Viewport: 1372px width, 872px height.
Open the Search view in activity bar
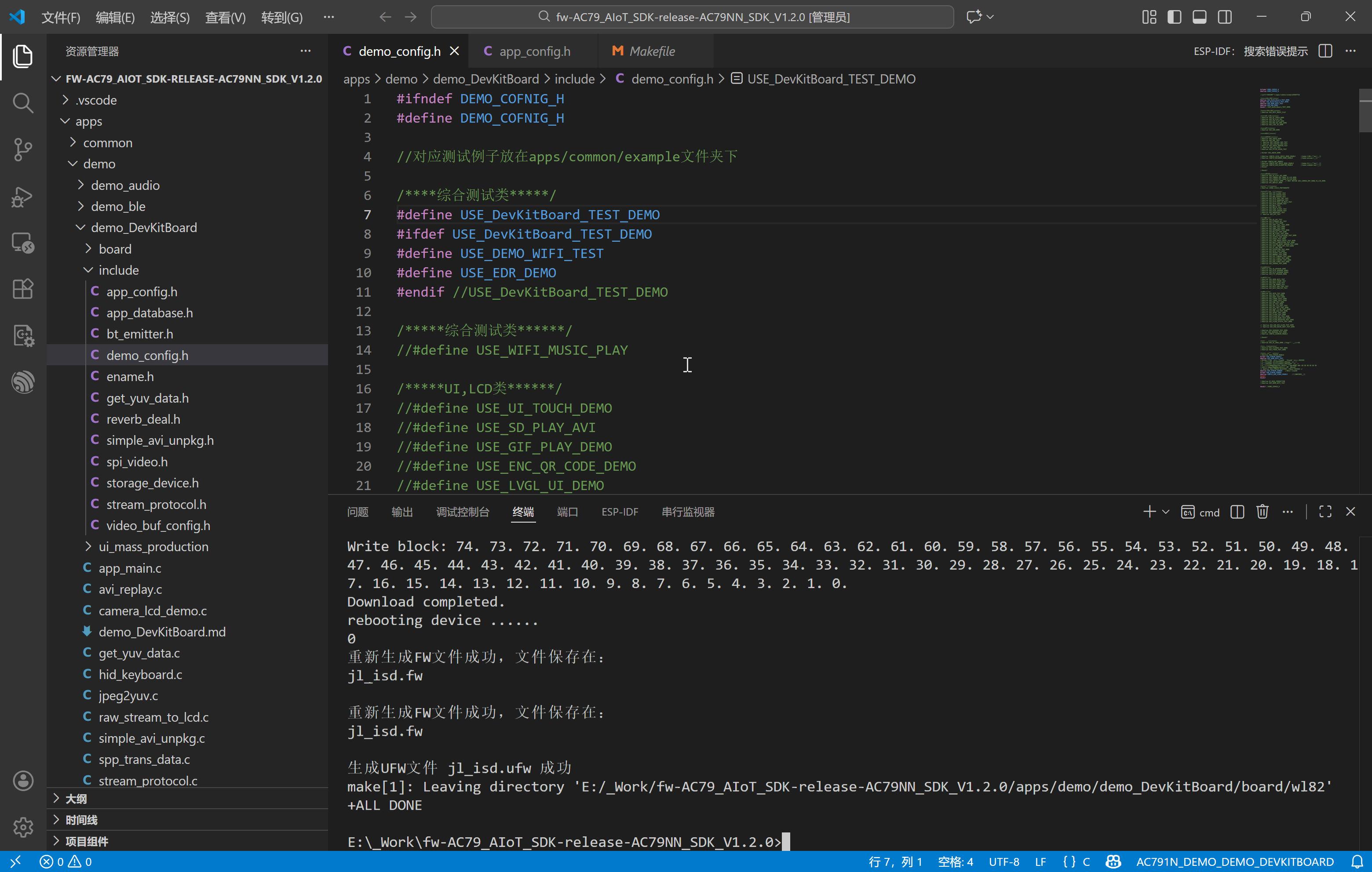click(x=23, y=103)
